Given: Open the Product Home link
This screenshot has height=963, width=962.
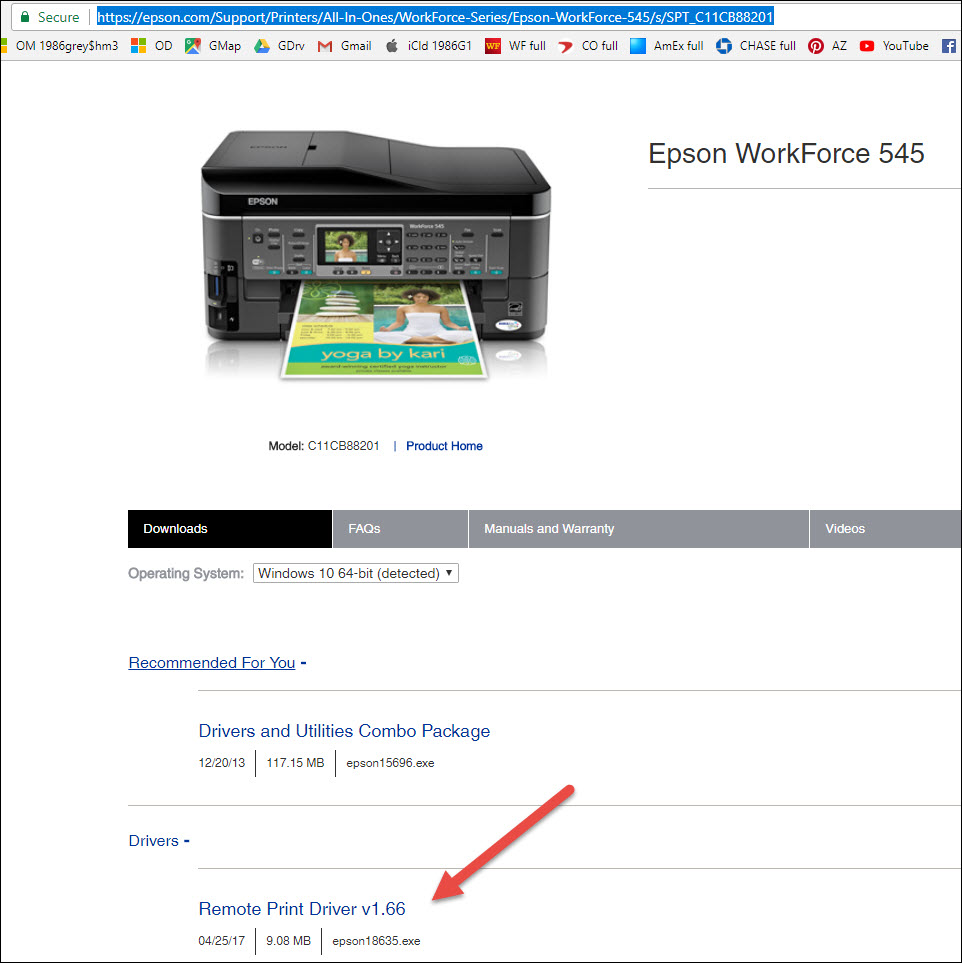Looking at the screenshot, I should [444, 446].
